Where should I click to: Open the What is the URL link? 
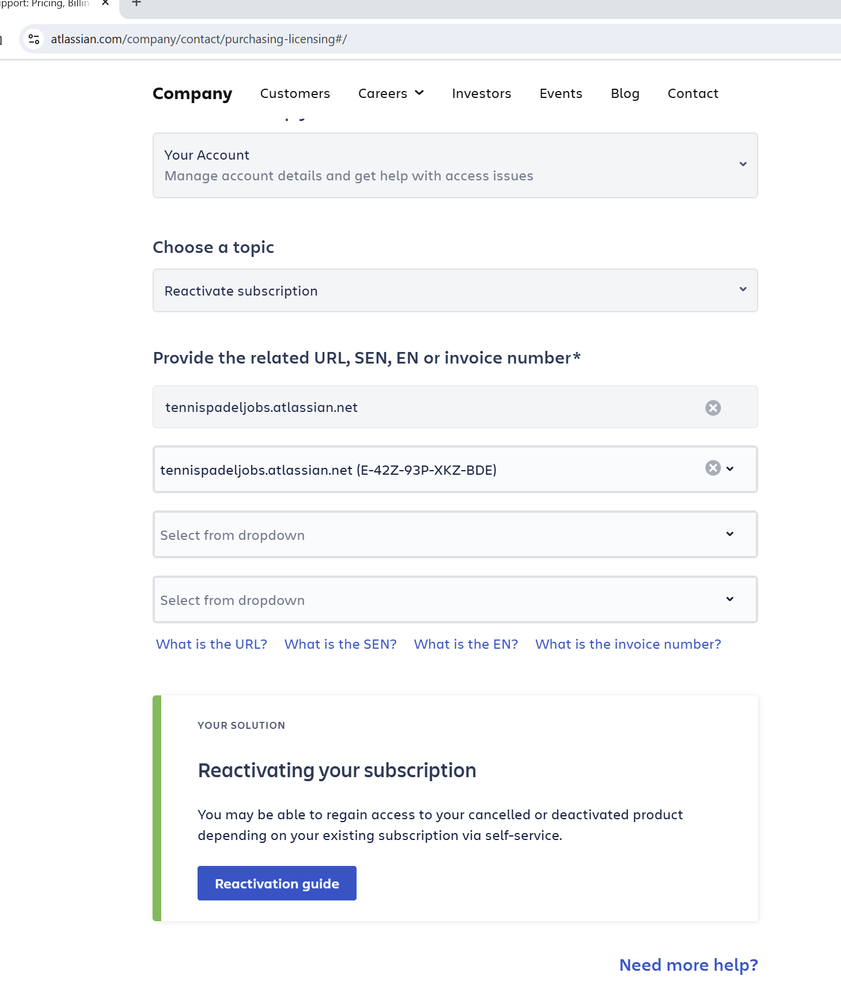point(211,644)
